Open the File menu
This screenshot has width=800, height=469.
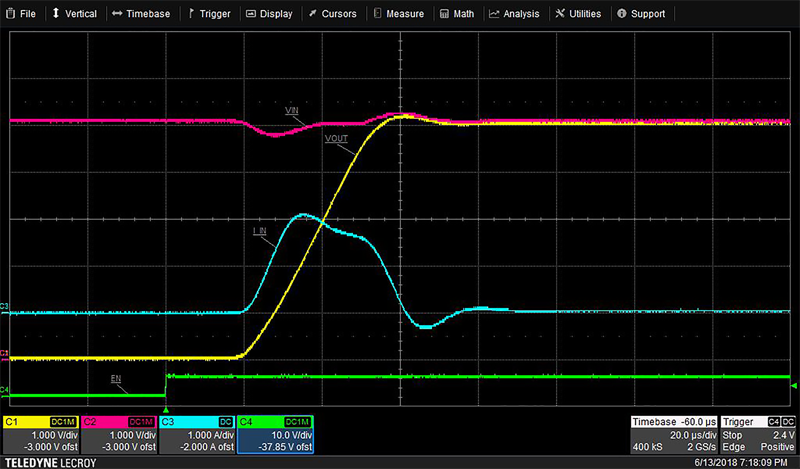[21, 14]
